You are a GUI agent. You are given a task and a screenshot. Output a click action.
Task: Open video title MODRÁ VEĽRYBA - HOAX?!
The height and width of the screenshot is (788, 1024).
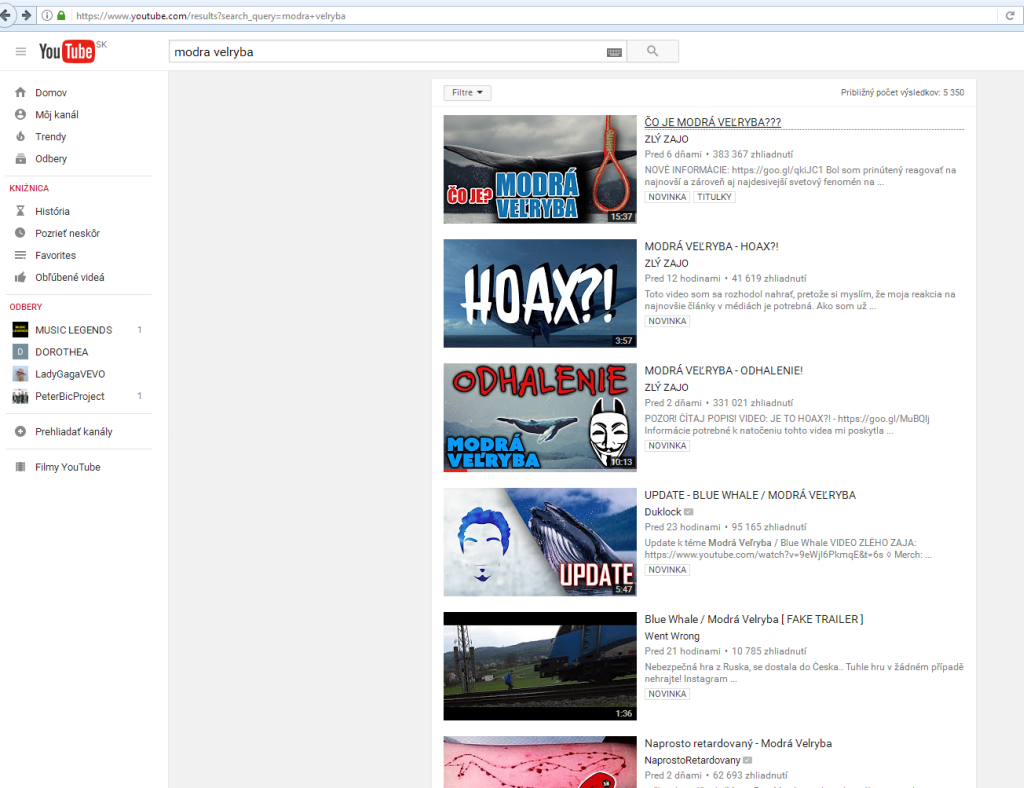(x=711, y=246)
